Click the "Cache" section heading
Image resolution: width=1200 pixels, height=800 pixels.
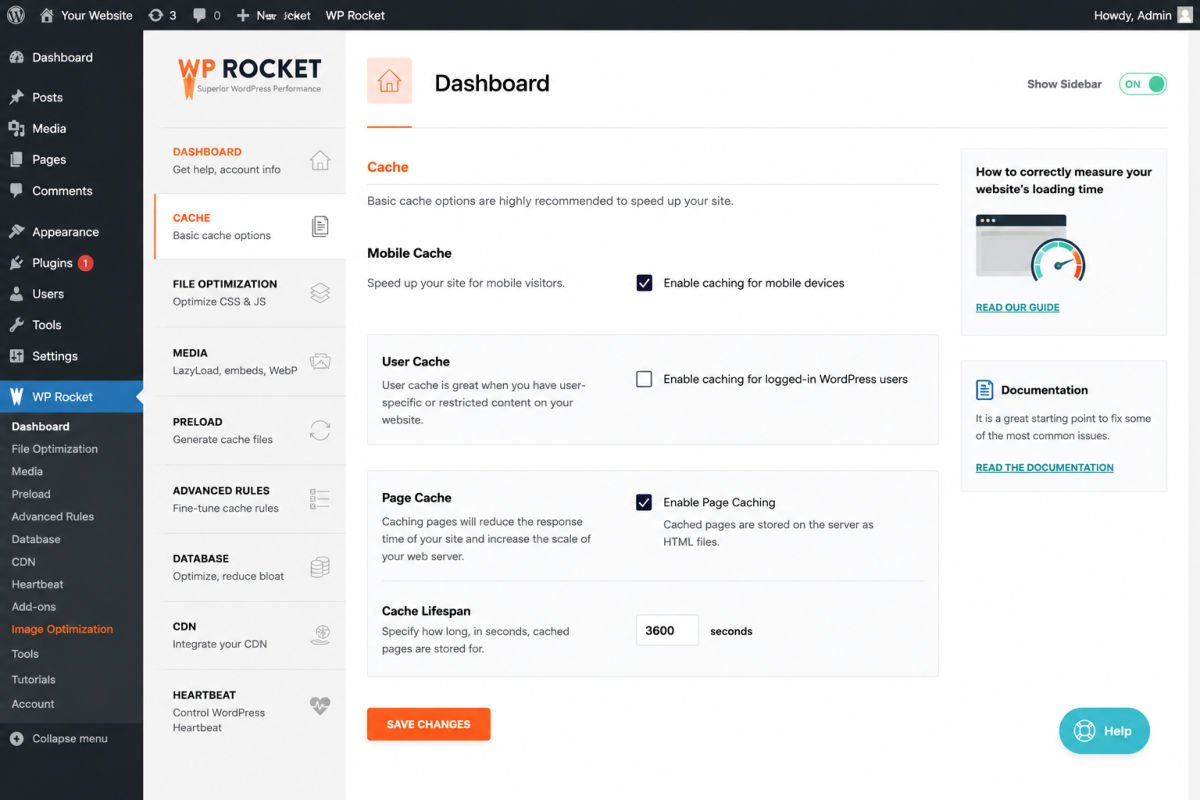point(388,167)
